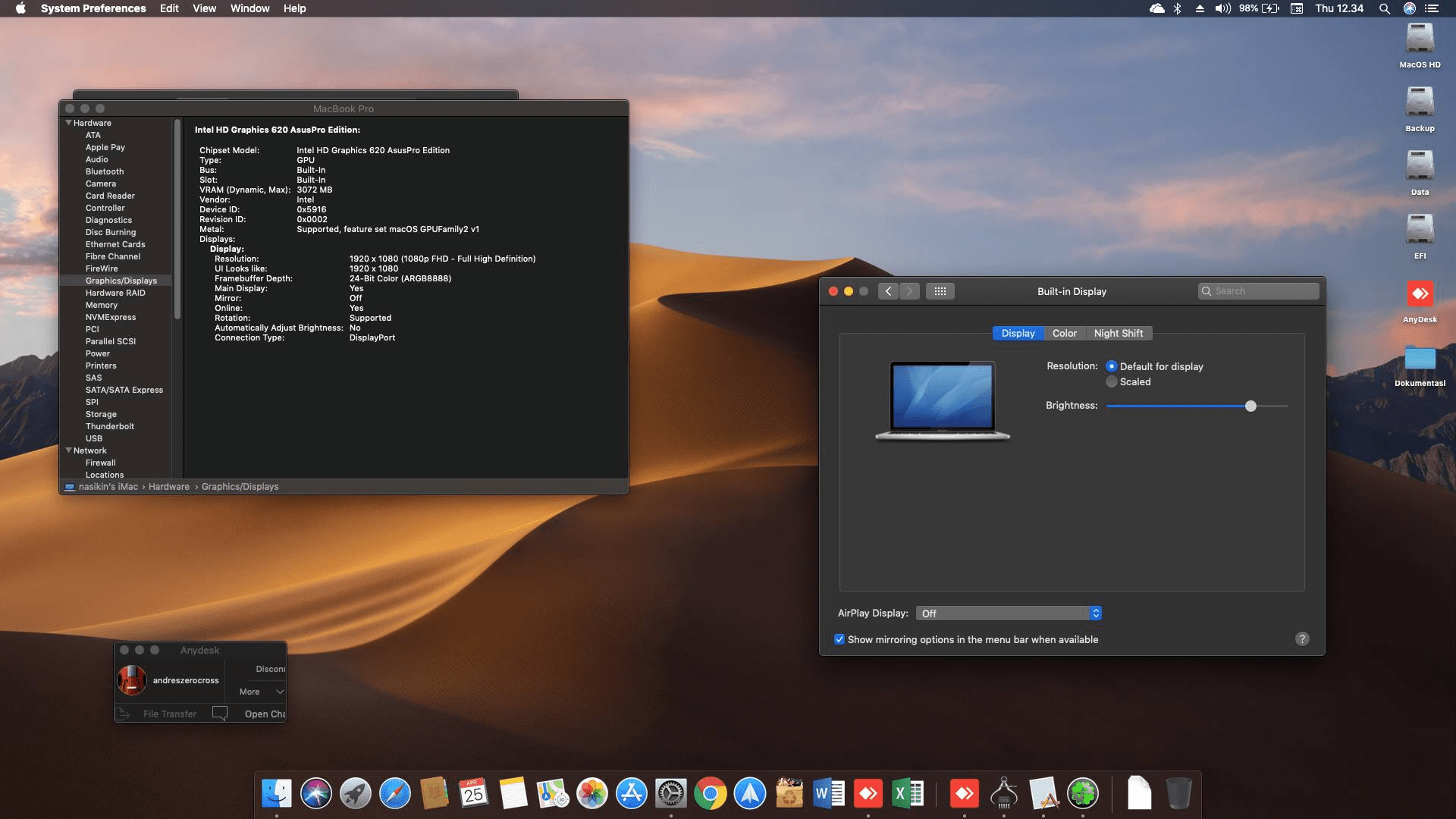Open the Help menu
This screenshot has height=819, width=1456.
click(x=294, y=8)
